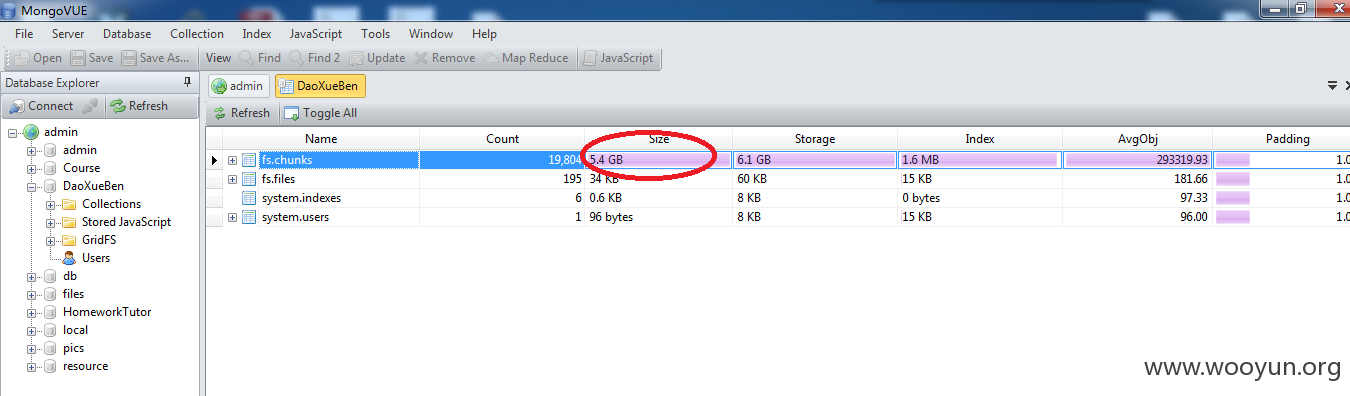Click the Find toolbar button
The height and width of the screenshot is (396, 1350).
[260, 58]
